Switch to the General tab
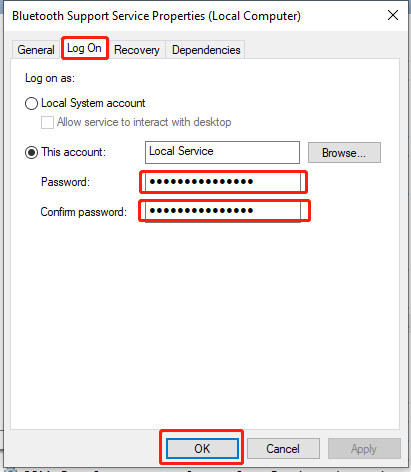Image resolution: width=411 pixels, height=472 pixels. pos(36,50)
